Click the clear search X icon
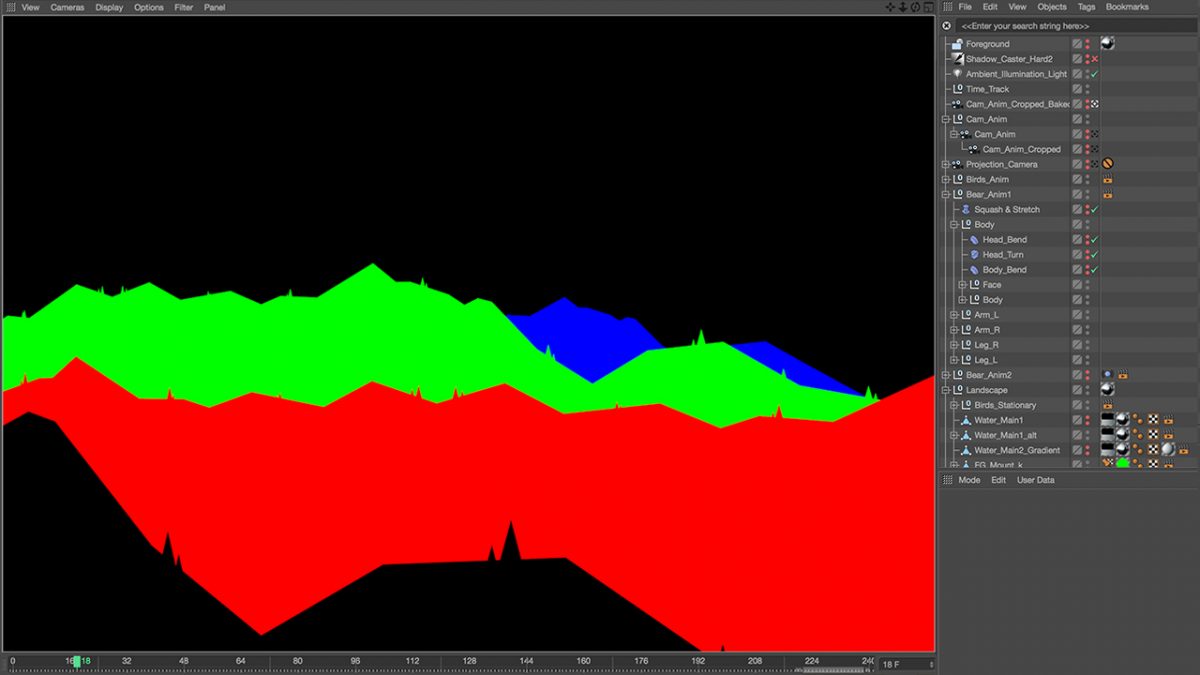Viewport: 1200px width, 675px height. click(947, 26)
